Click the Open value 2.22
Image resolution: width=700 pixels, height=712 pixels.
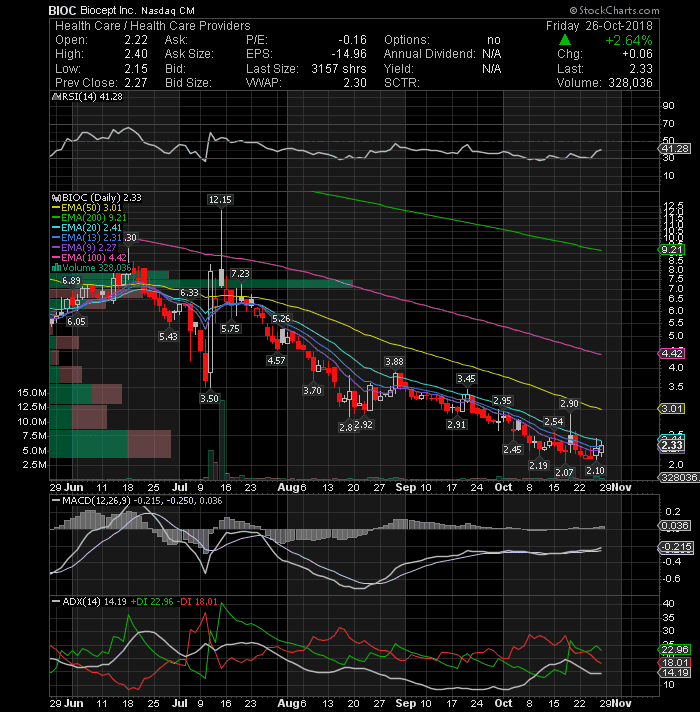pos(136,40)
